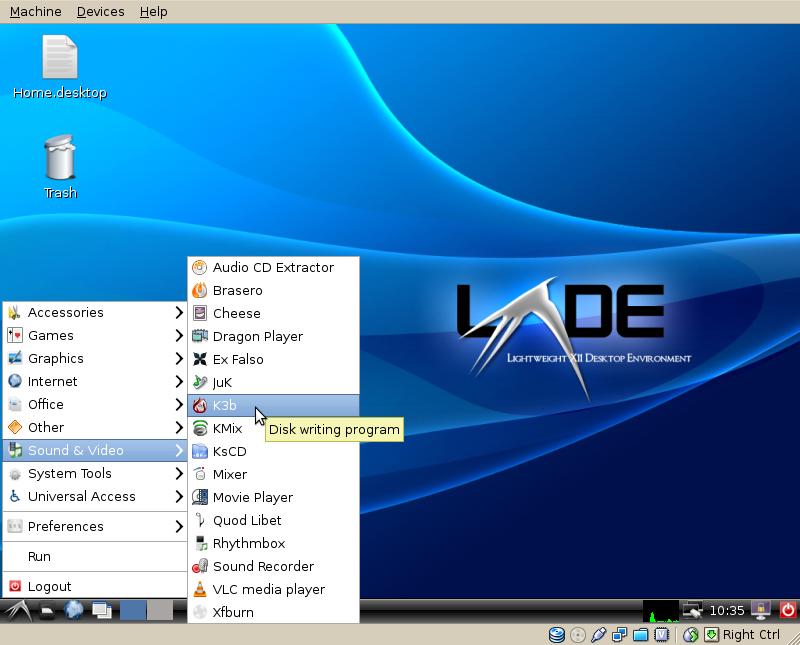Open the Help menu
The height and width of the screenshot is (645, 800).
(154, 11)
